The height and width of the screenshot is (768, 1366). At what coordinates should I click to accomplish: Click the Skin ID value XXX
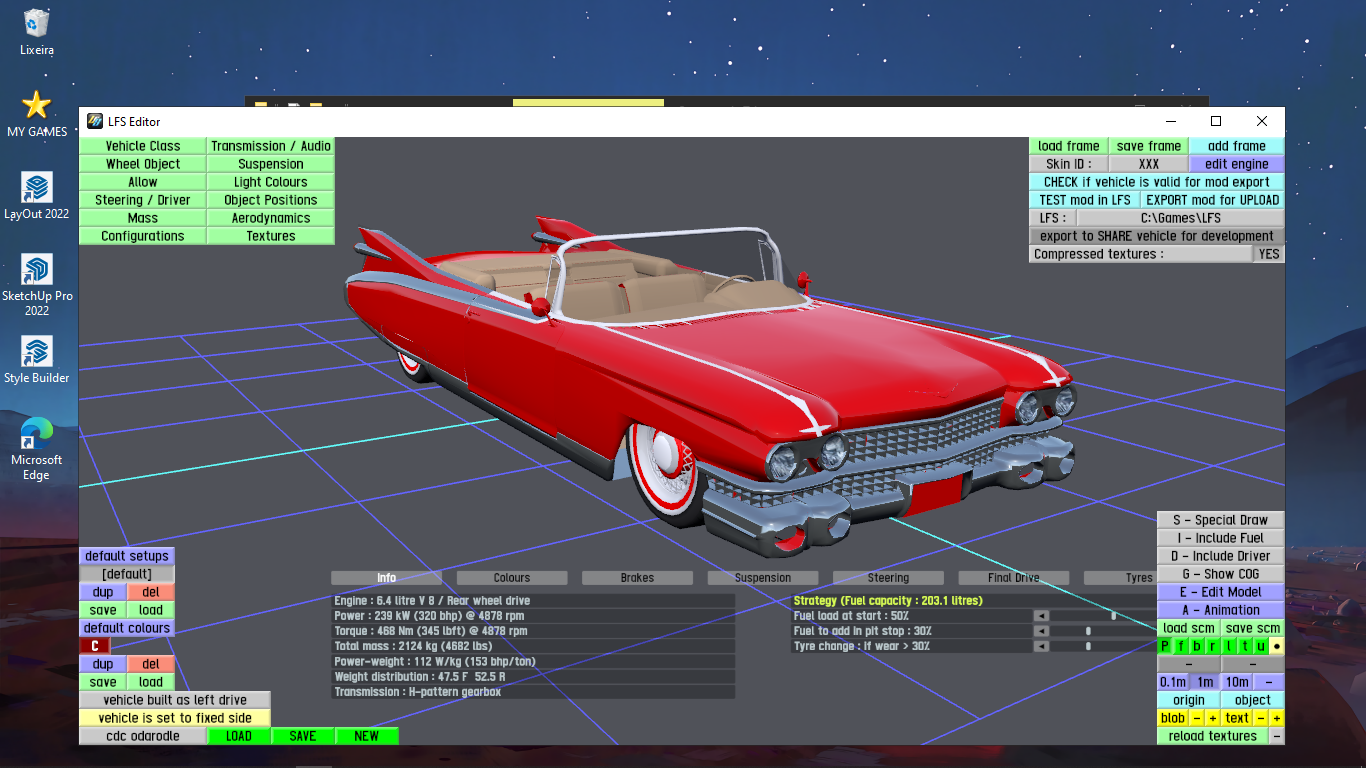coord(1149,164)
